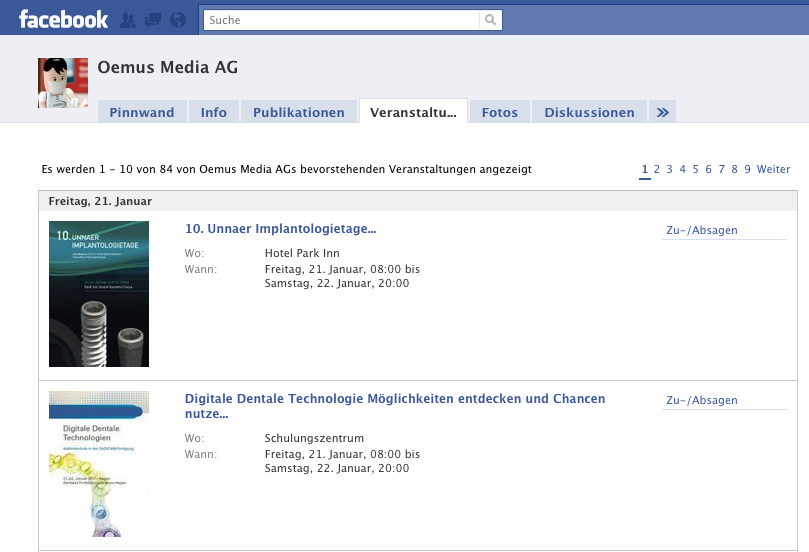Switch to the Publikationen tab
This screenshot has height=552, width=809.
tap(299, 112)
